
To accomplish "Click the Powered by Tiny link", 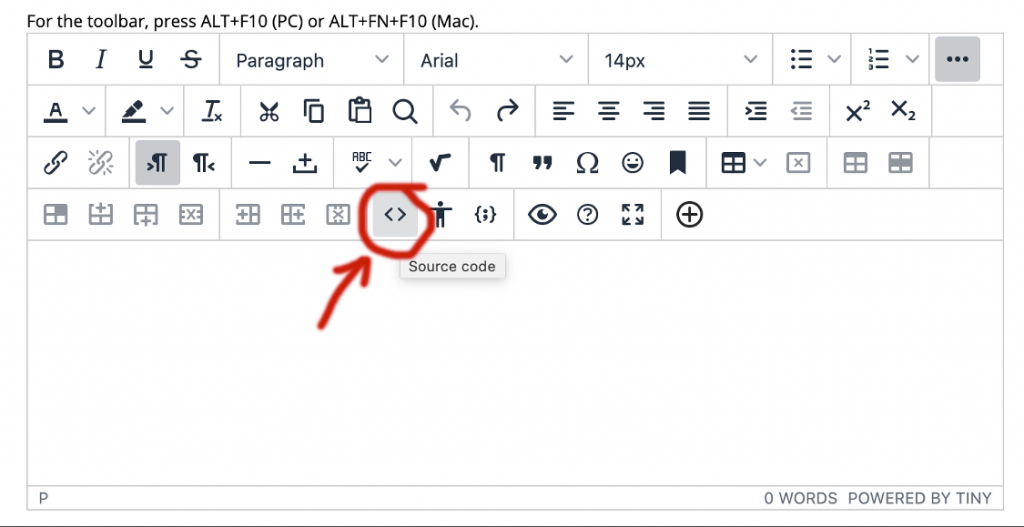I will pos(919,498).
